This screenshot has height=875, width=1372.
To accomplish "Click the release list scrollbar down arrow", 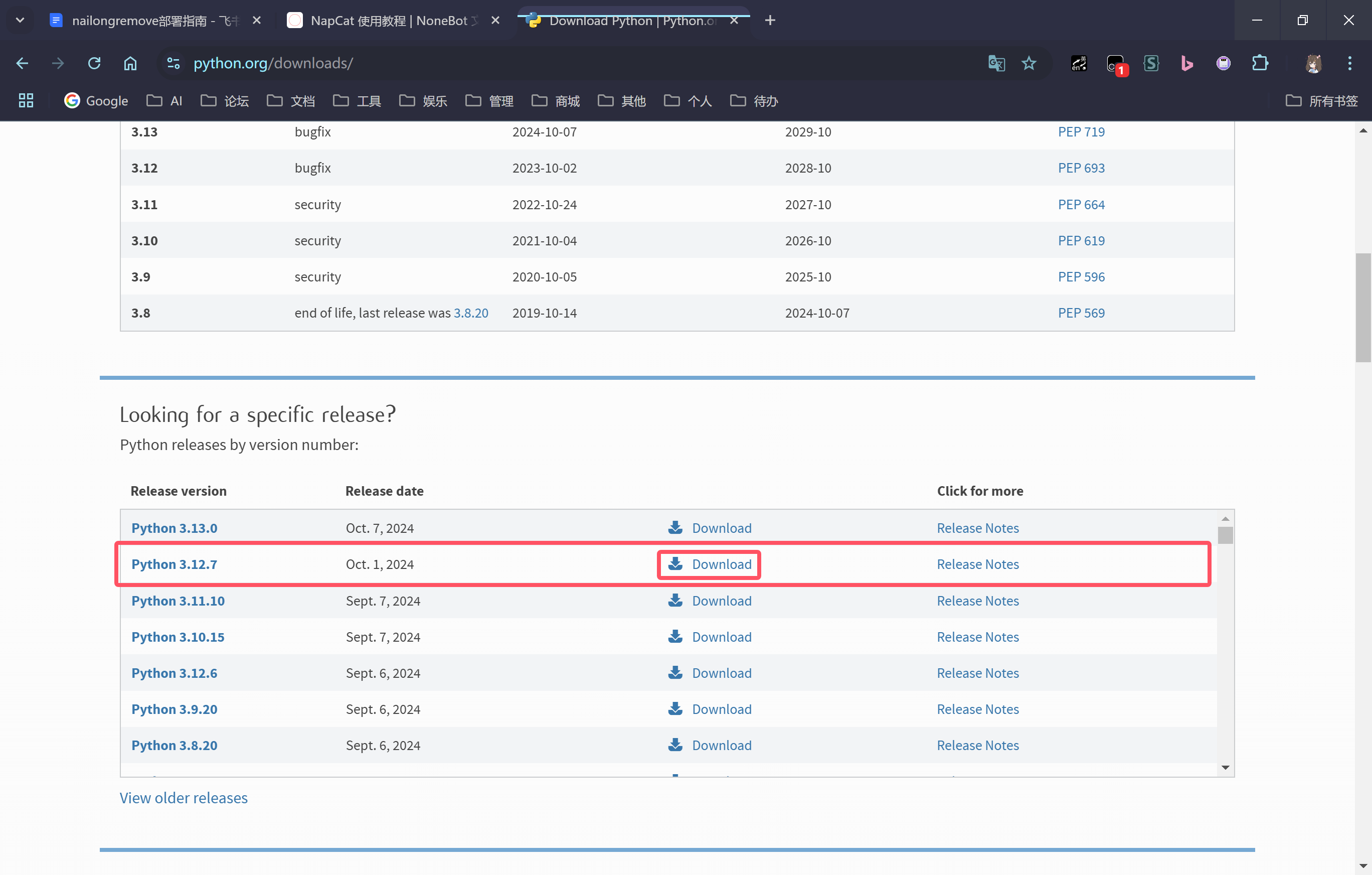I will 1225,768.
